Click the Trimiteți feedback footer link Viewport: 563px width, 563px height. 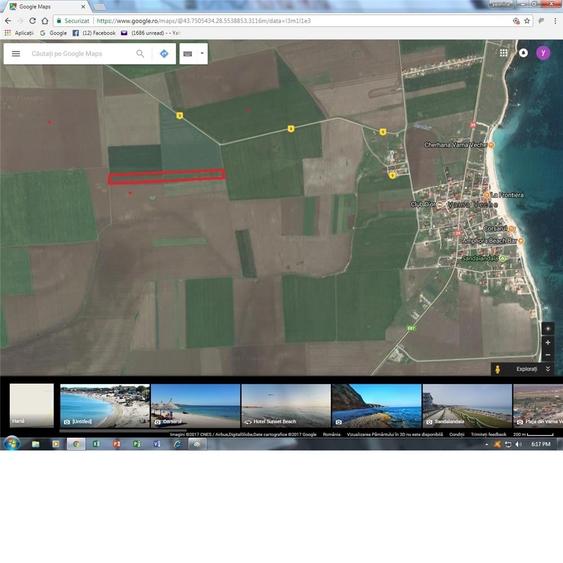tap(488, 434)
